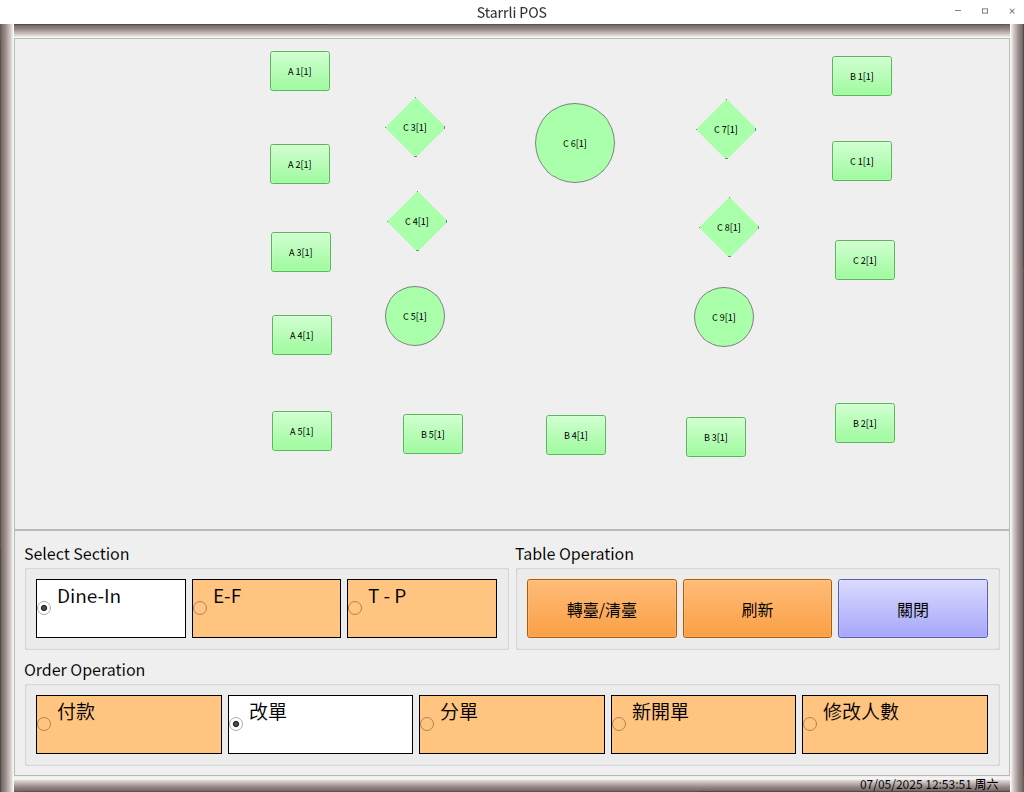Select round table C6 in the floor plan
Viewport: 1024px width, 792px height.
574,143
